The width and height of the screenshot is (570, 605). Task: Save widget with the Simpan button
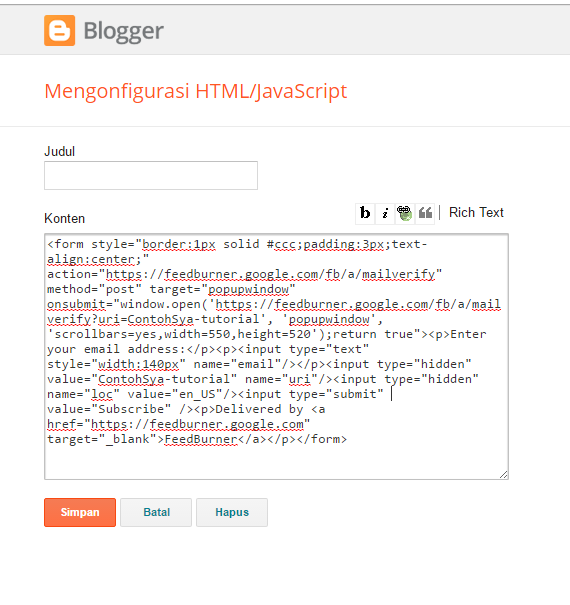pos(80,512)
